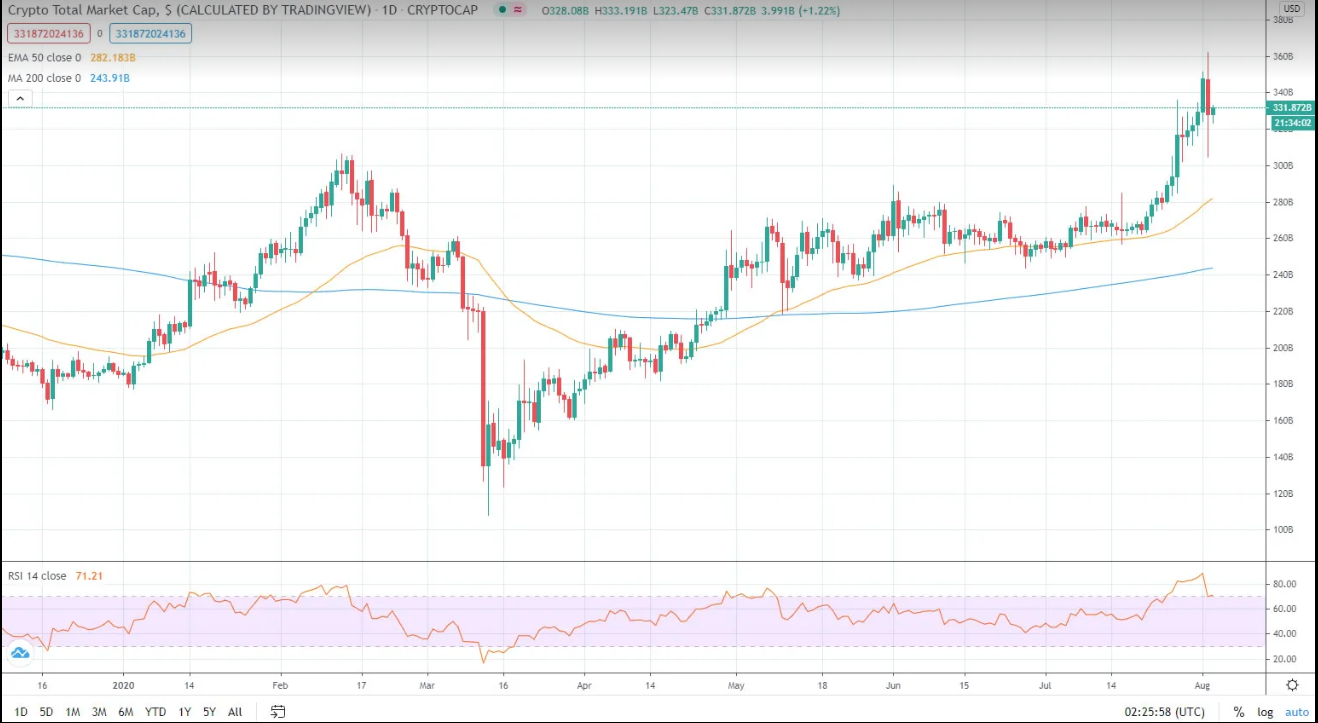This screenshot has width=1318, height=723.
Task: Click the Jul label on time axis
Action: pos(1044,686)
